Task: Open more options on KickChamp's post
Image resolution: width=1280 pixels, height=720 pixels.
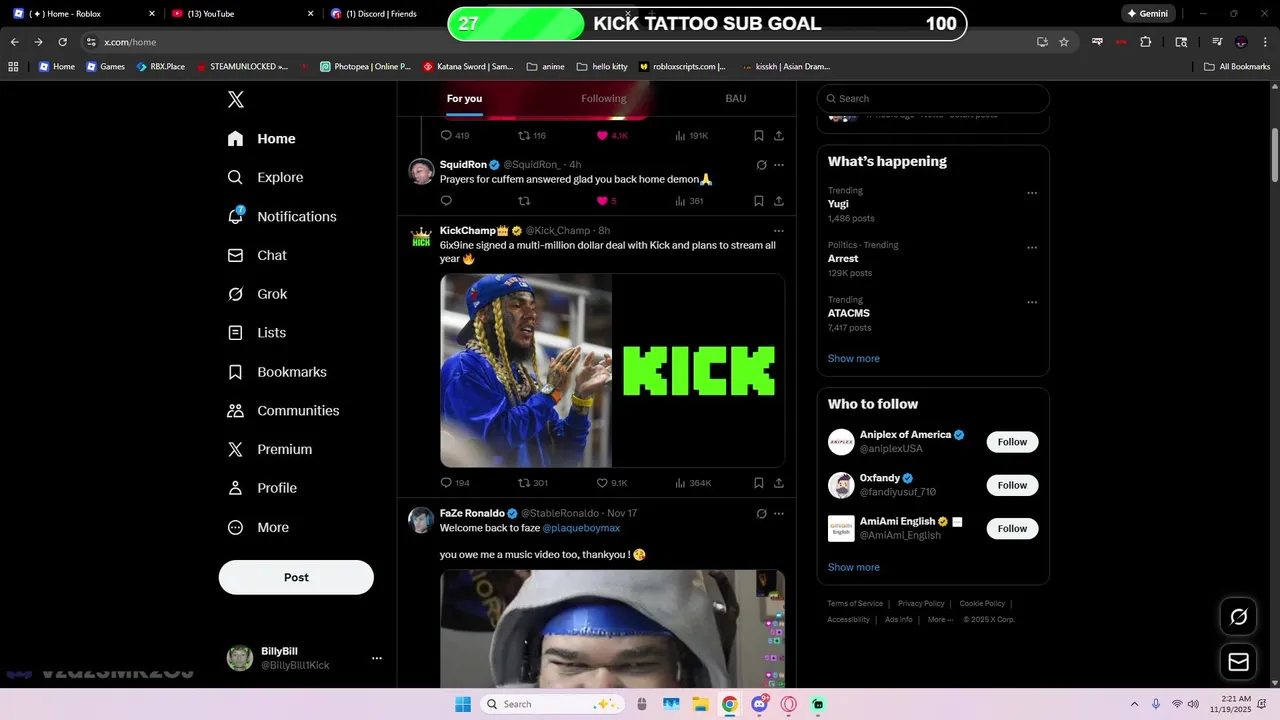Action: [x=779, y=231]
